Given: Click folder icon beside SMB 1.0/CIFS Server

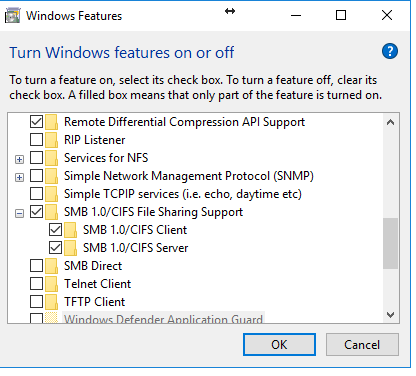Looking at the screenshot, I should (x=70, y=248).
